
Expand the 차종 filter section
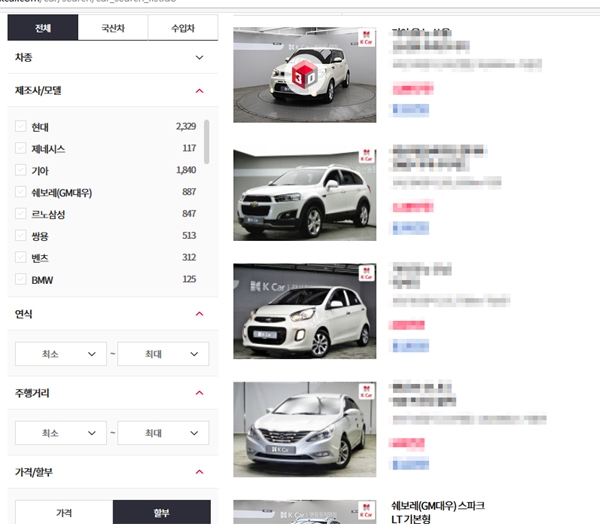point(199,57)
